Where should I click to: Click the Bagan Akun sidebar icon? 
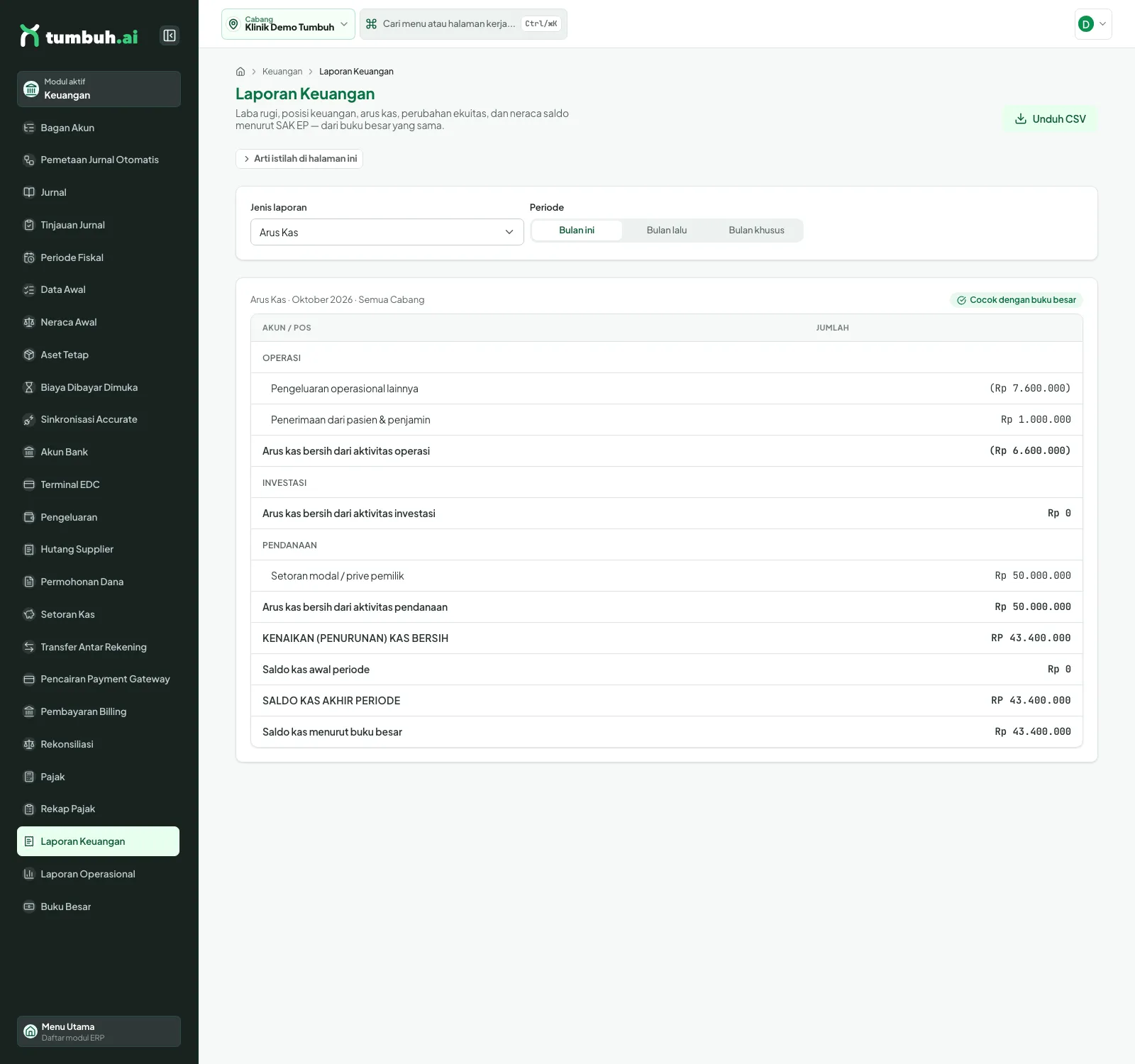[29, 128]
